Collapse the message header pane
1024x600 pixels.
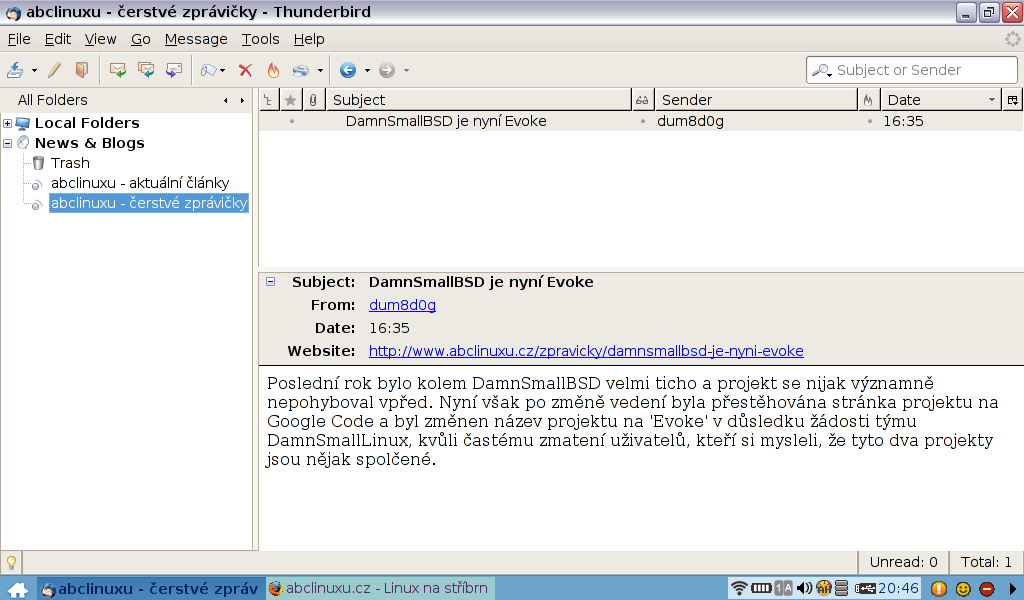click(270, 282)
